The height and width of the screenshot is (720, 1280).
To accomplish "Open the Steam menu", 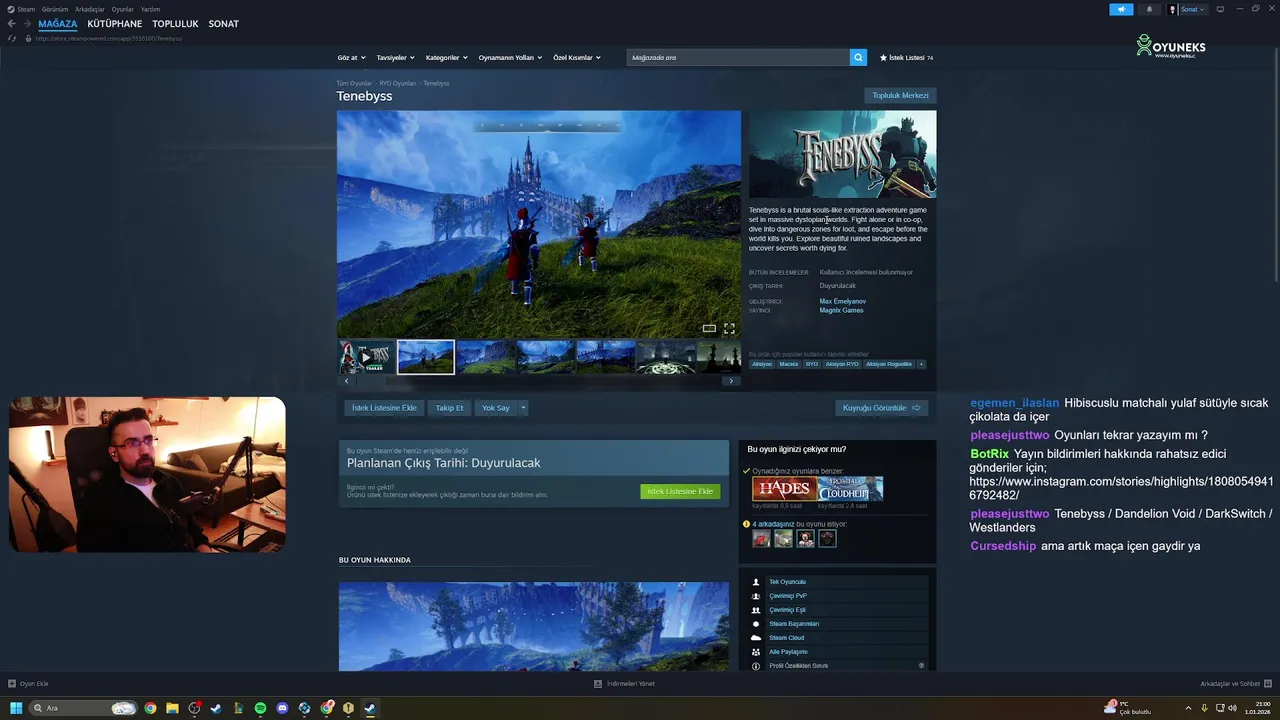I will 22,9.
